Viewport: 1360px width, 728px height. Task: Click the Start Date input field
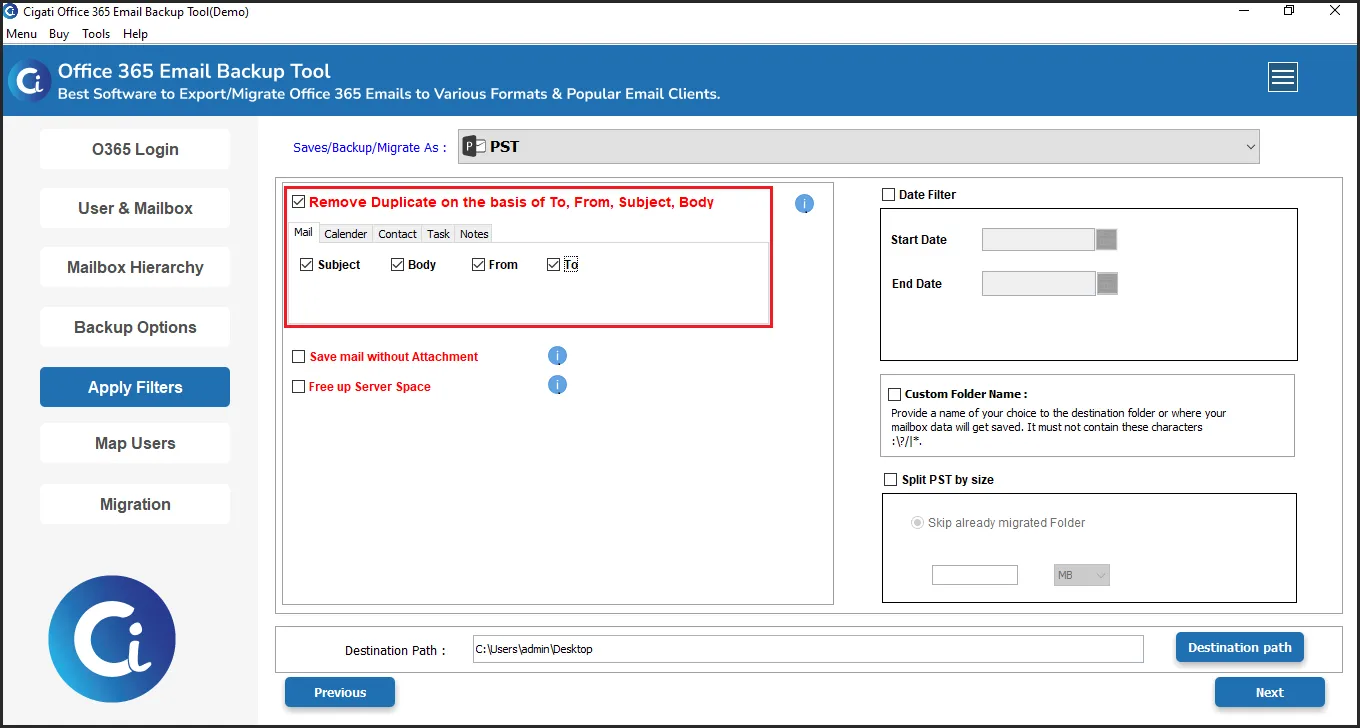(1038, 239)
